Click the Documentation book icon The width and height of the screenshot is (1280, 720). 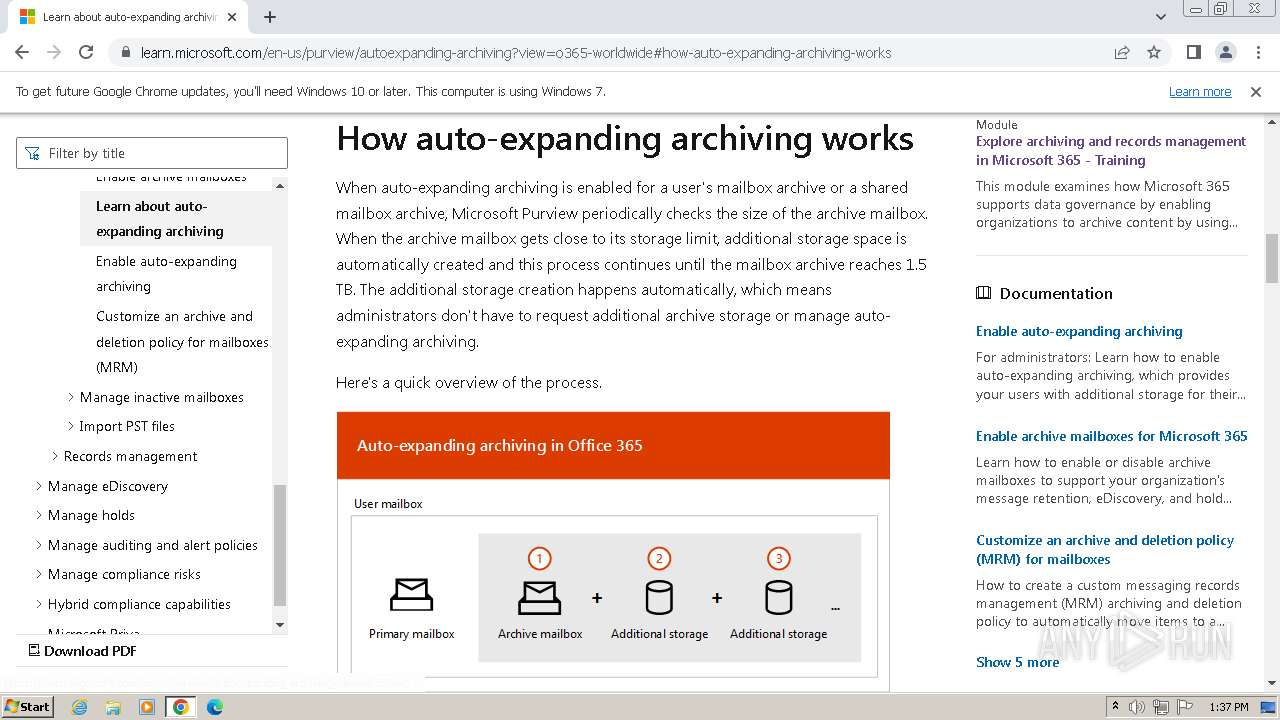(x=983, y=293)
